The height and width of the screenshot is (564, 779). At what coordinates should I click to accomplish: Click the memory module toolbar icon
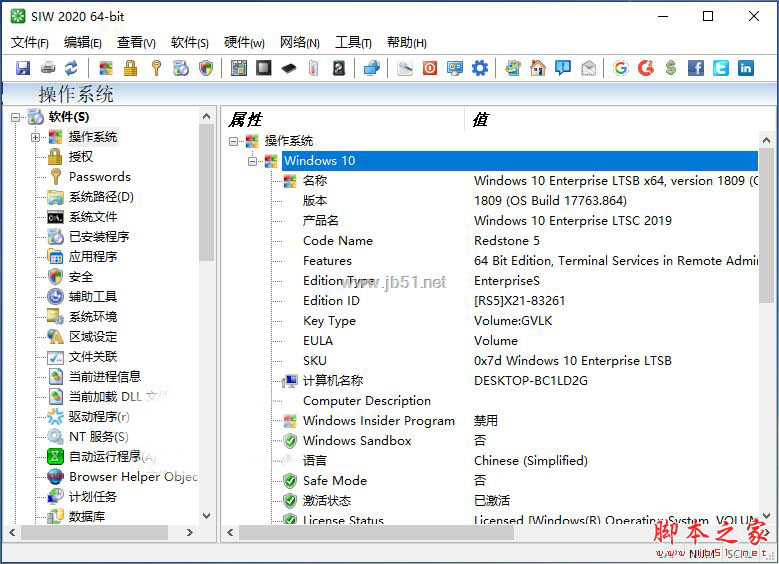pos(289,68)
